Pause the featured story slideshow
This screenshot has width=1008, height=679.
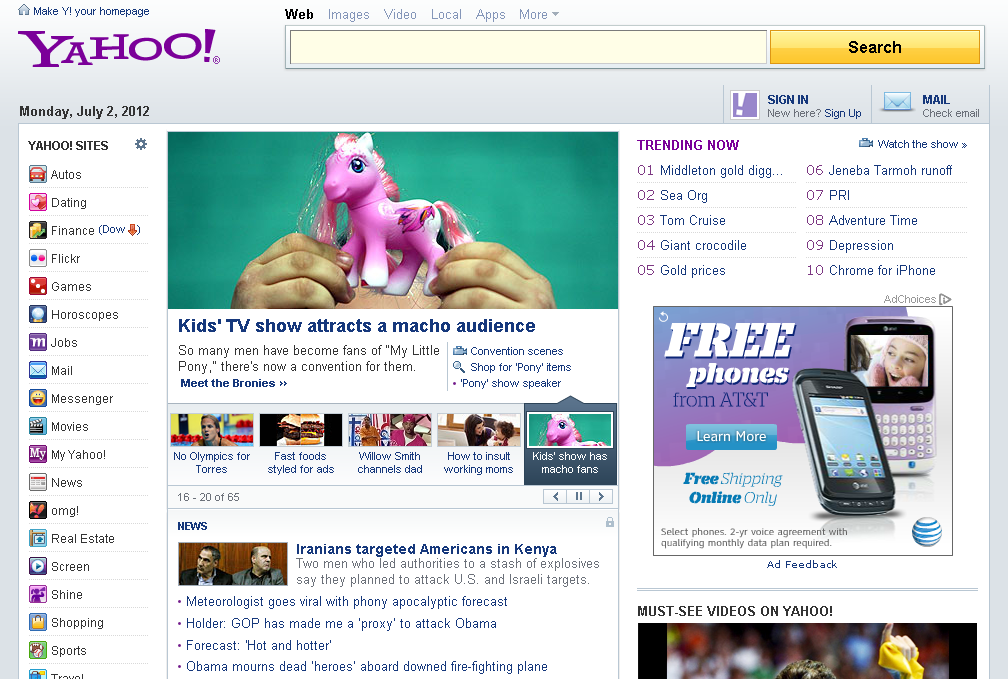tap(578, 496)
